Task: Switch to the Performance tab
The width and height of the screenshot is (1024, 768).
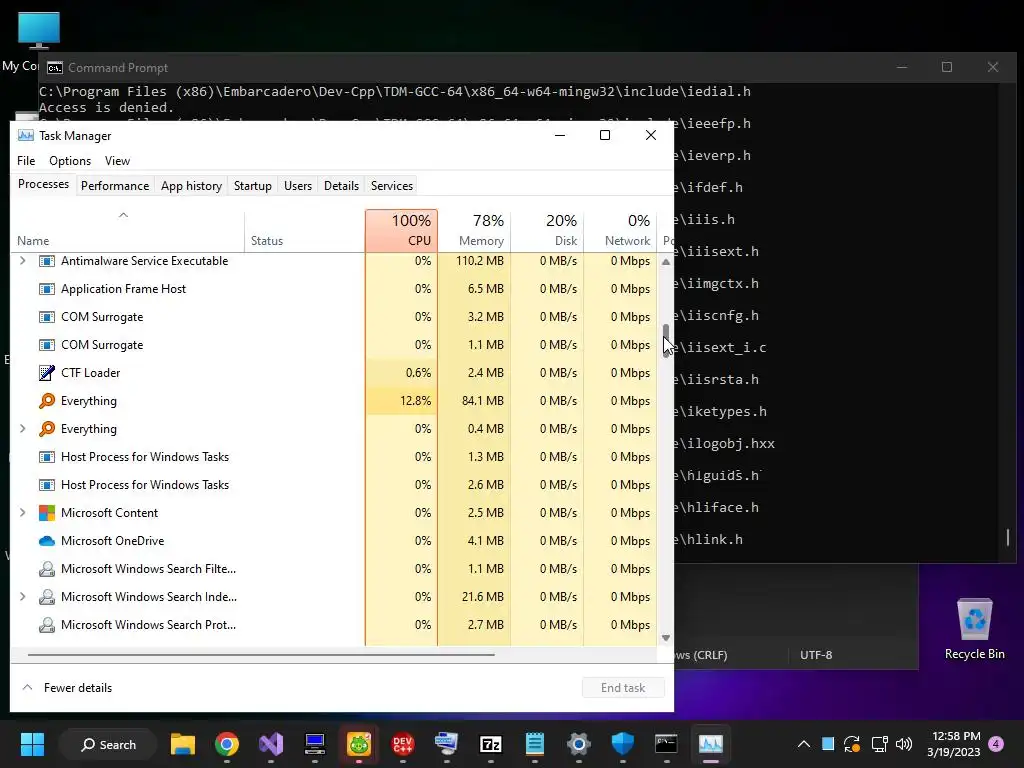Action: [x=115, y=185]
